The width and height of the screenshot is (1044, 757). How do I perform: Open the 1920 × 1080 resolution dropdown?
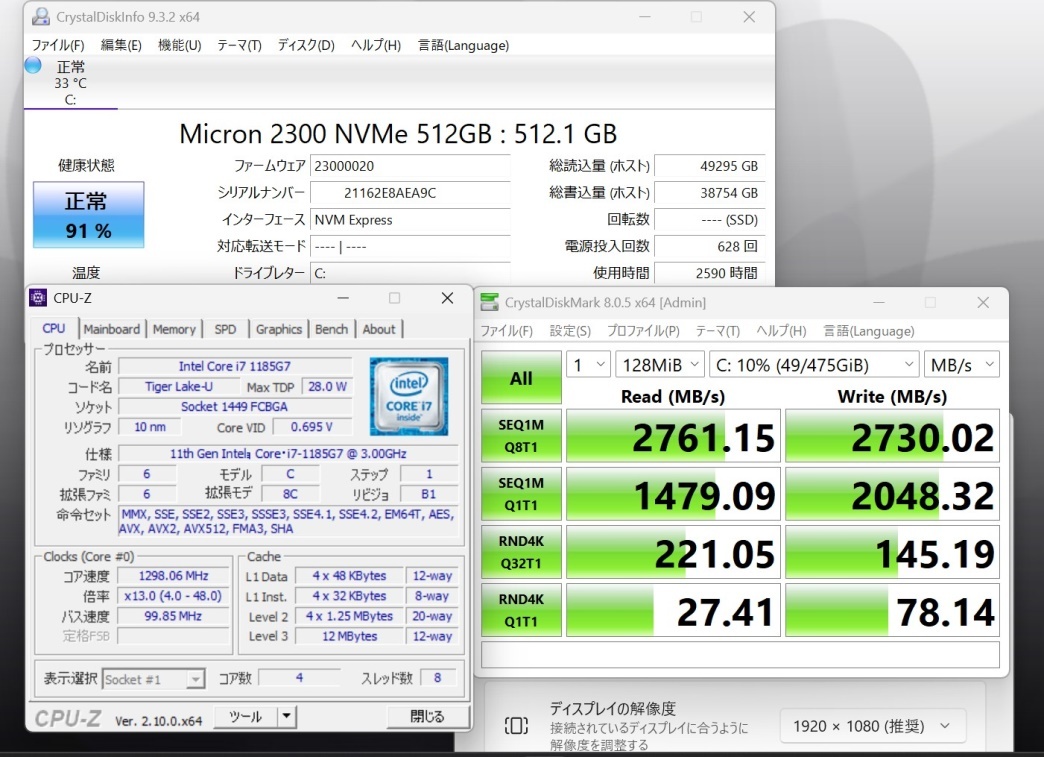tap(871, 726)
